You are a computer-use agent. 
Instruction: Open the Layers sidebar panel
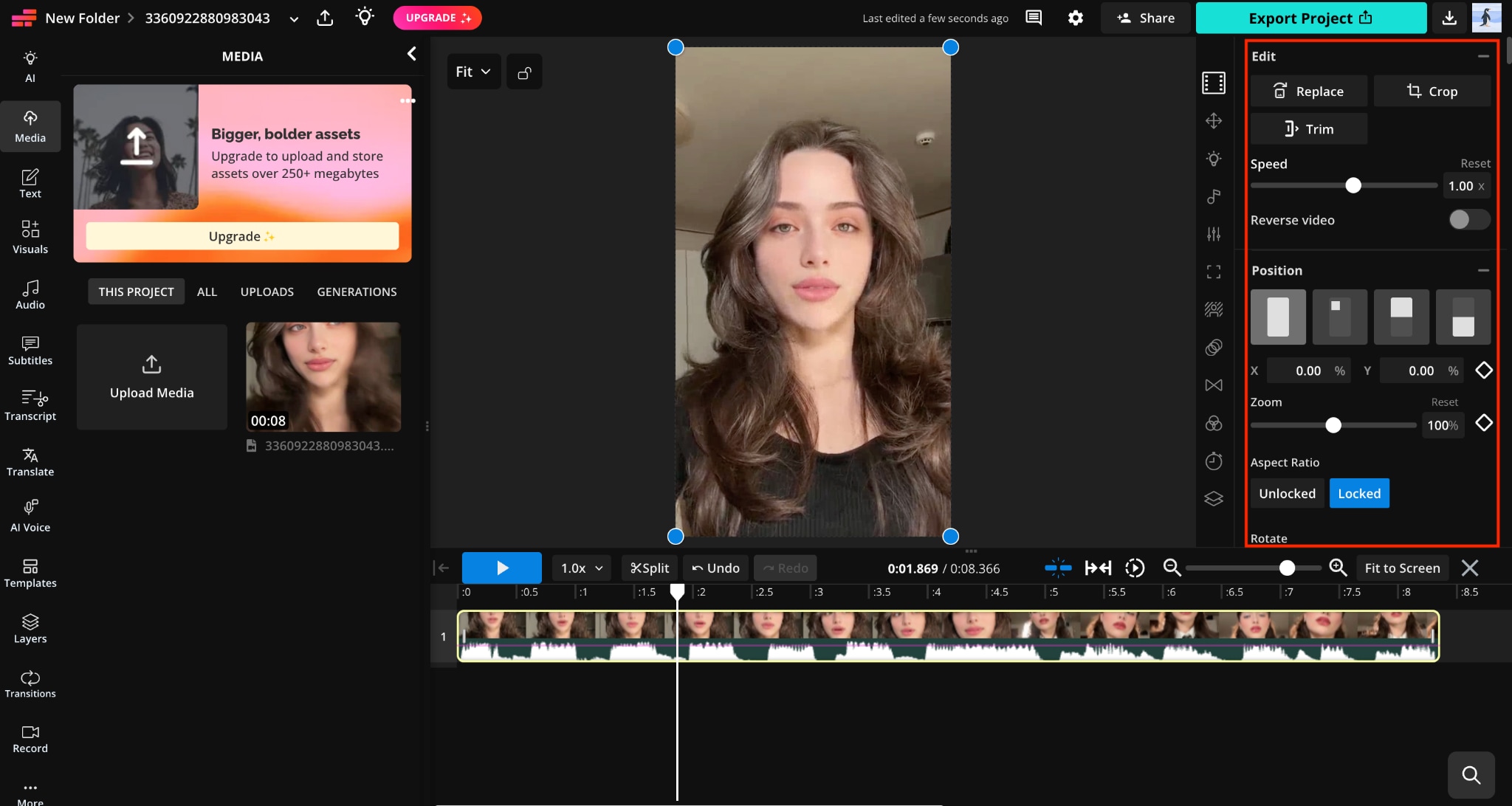click(30, 629)
